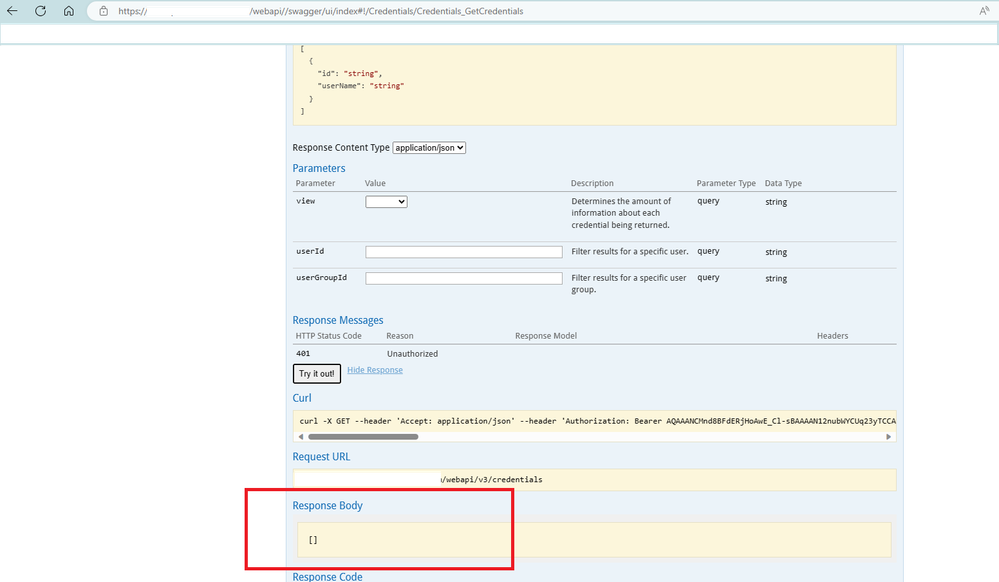
Task: Click the view parameter name
Action: pyautogui.click(x=306, y=201)
